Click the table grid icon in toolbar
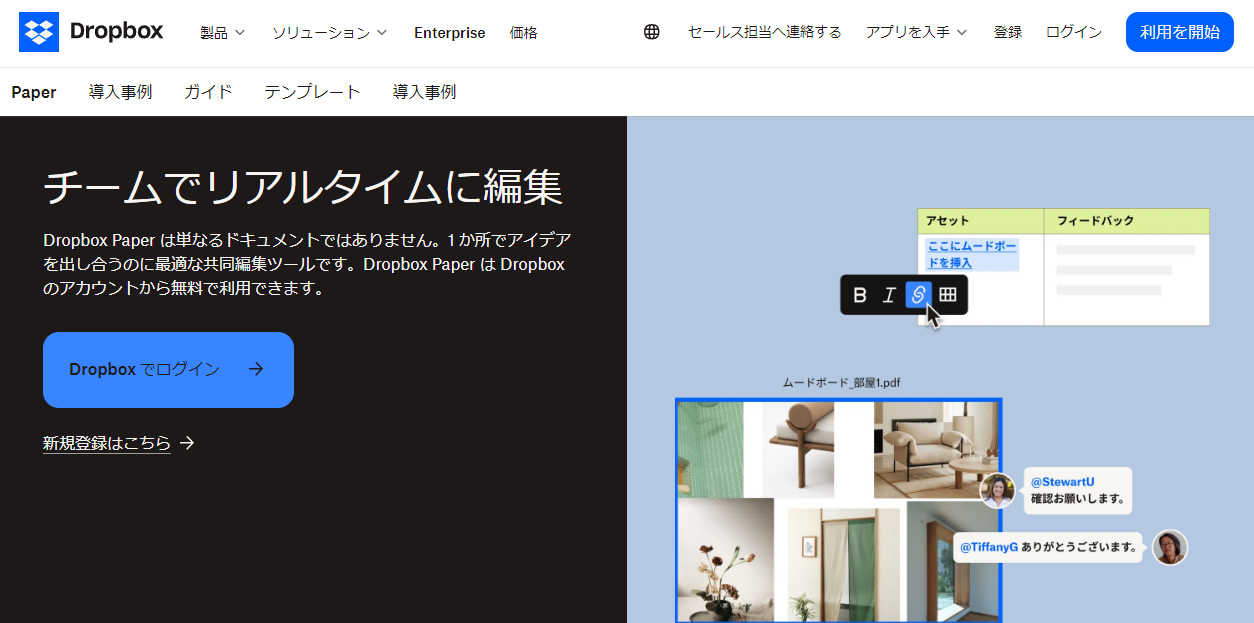This screenshot has width=1254, height=623. coord(948,294)
